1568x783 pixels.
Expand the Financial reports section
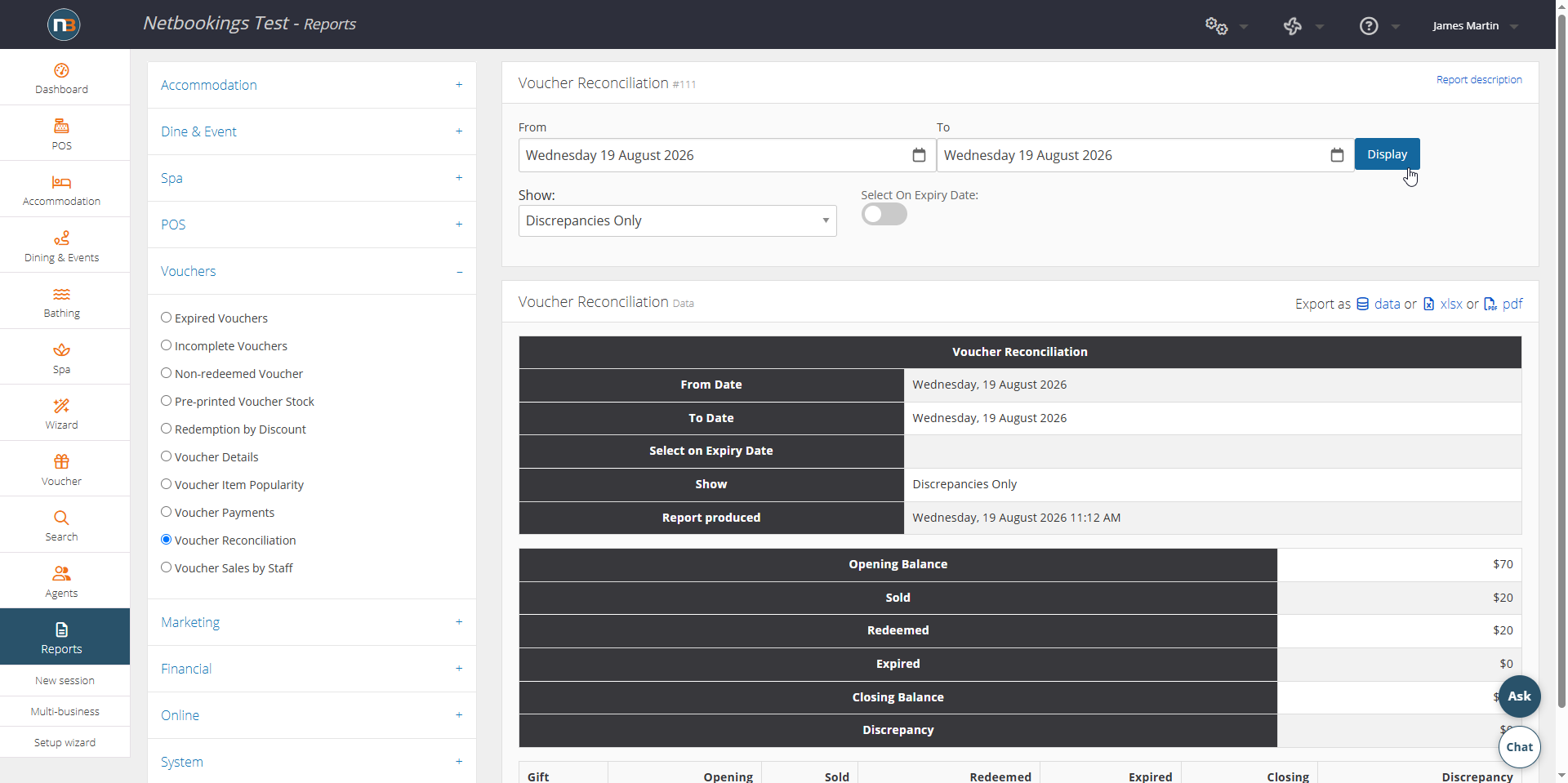point(312,669)
